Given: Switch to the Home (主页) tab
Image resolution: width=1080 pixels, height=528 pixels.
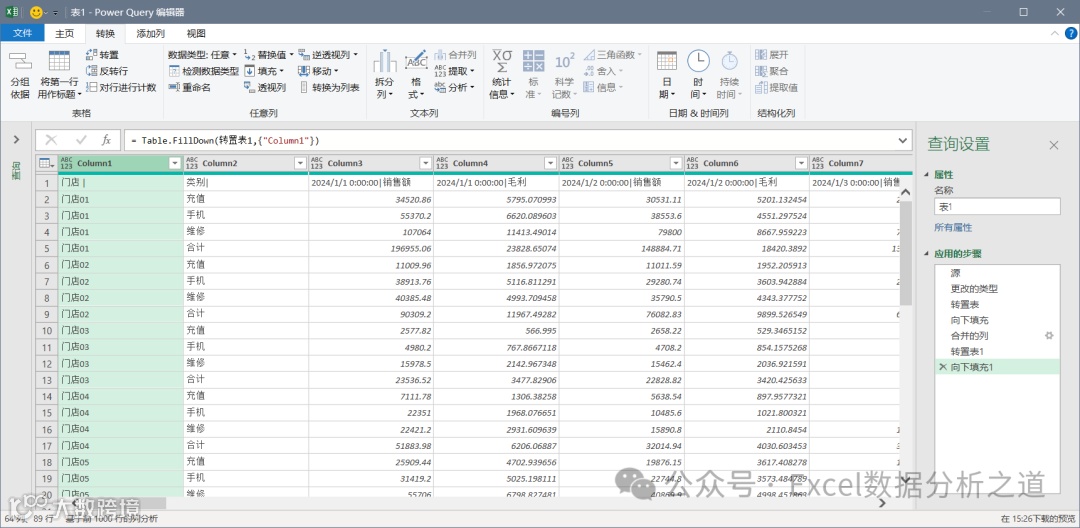Looking at the screenshot, I should coord(65,33).
